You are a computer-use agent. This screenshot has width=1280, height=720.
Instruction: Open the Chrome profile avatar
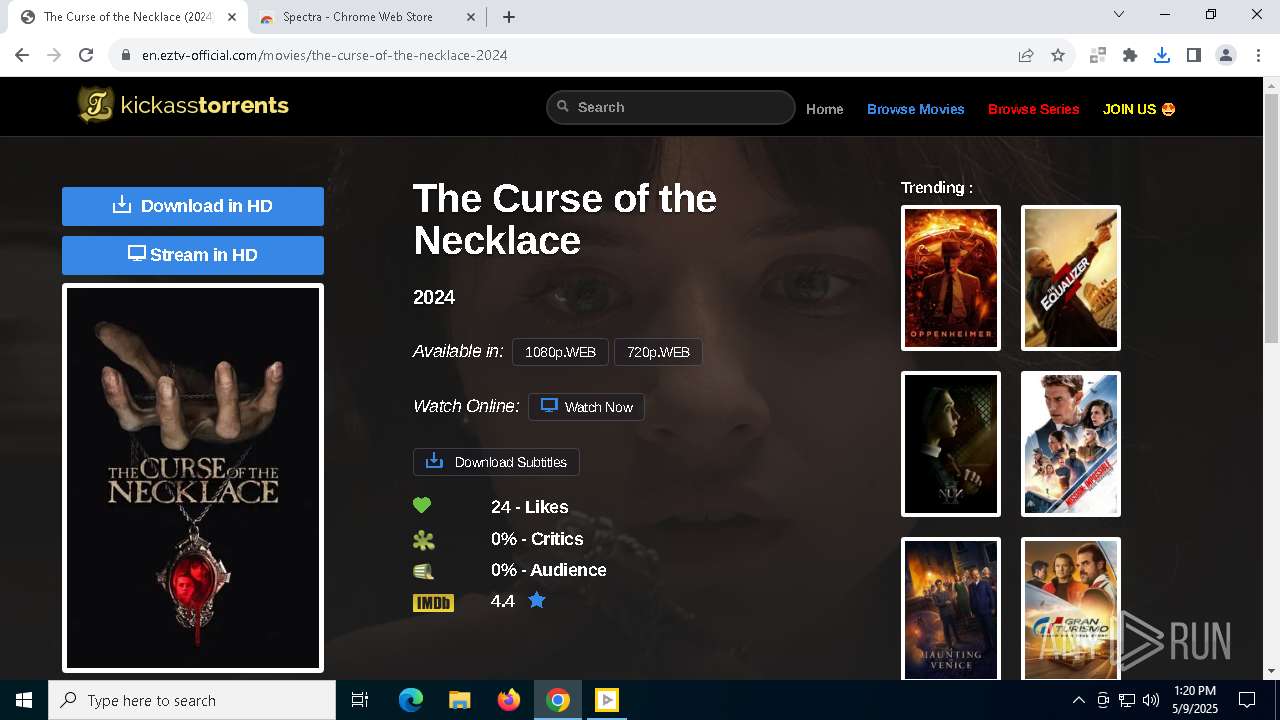[1226, 55]
